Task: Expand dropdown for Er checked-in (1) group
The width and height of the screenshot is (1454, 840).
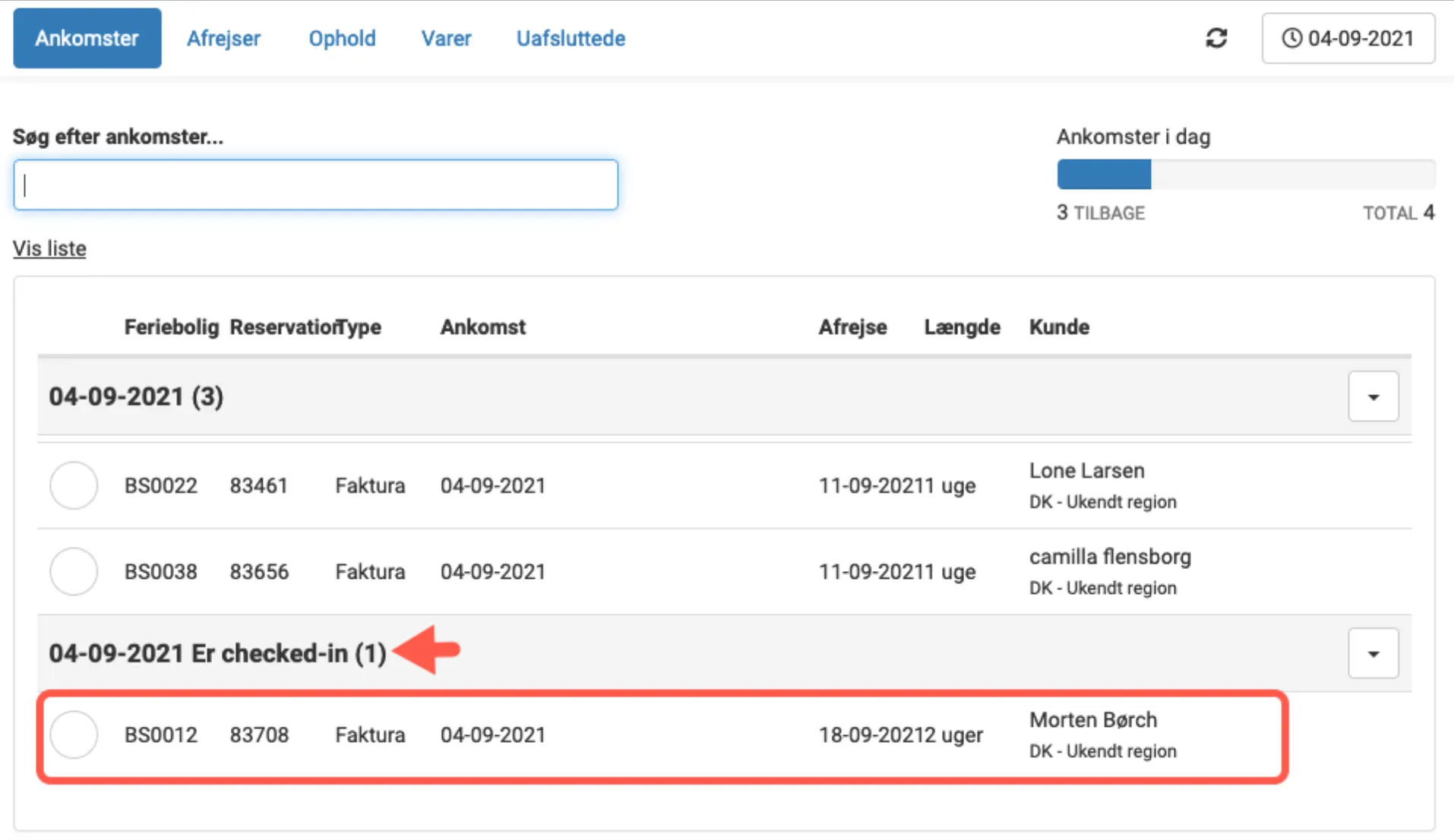Action: tap(1373, 653)
